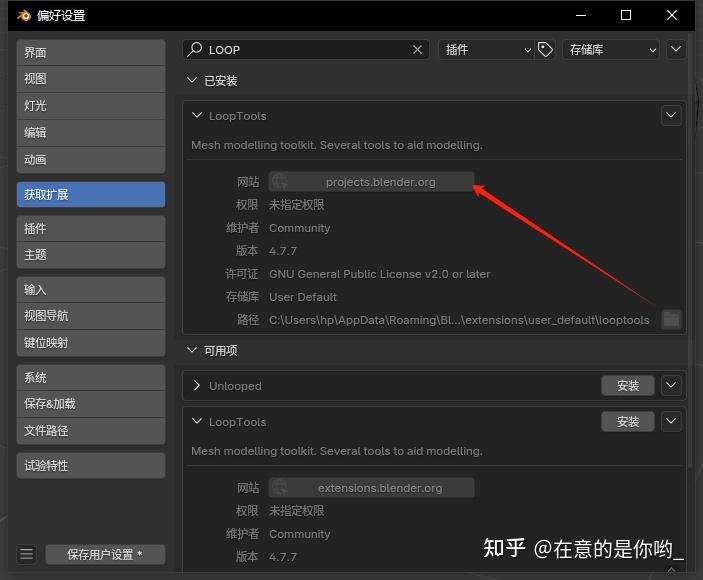Switch to the 界面 preferences tab
The image size is (703, 580).
click(91, 52)
